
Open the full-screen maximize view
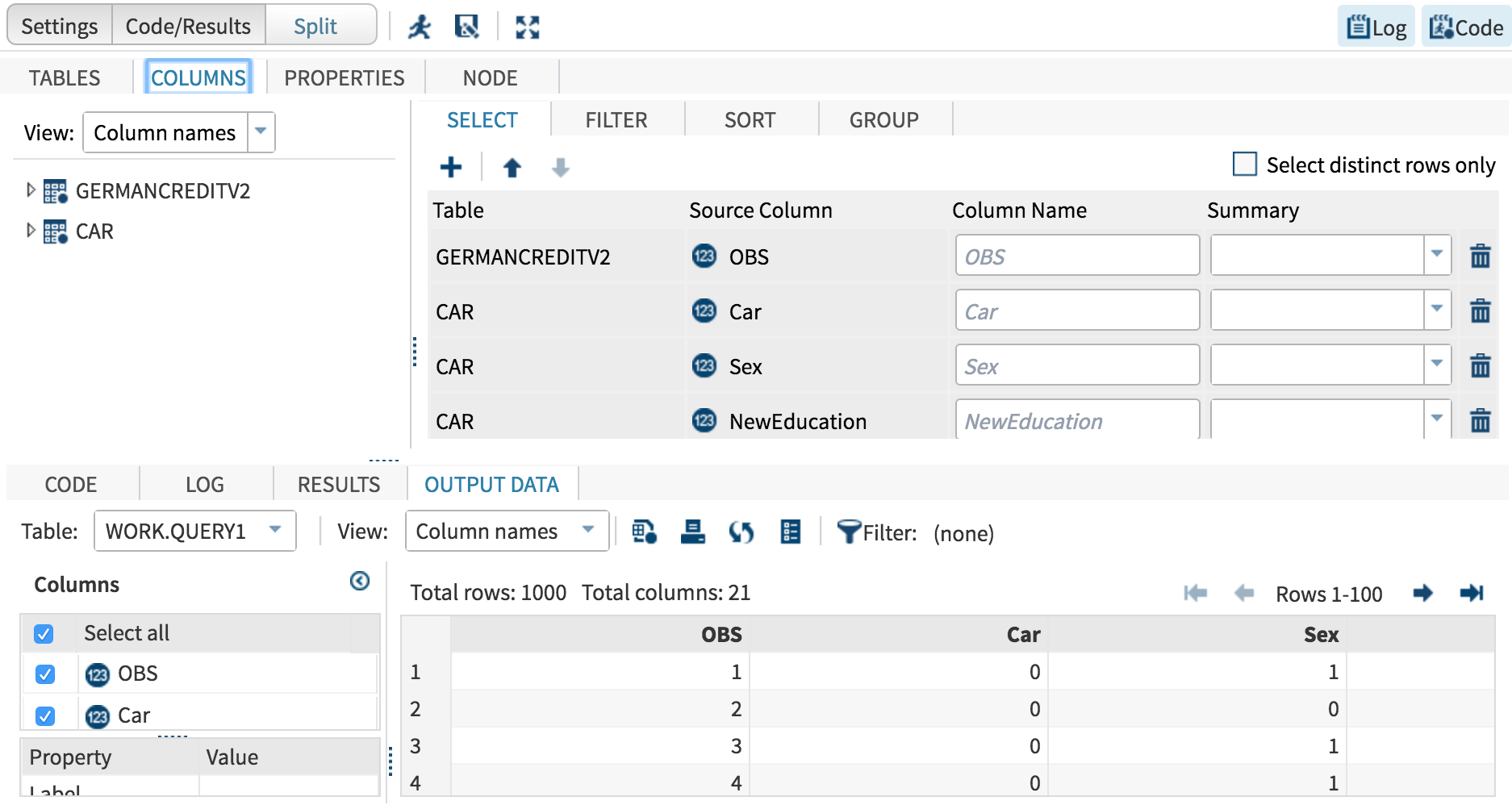(526, 26)
